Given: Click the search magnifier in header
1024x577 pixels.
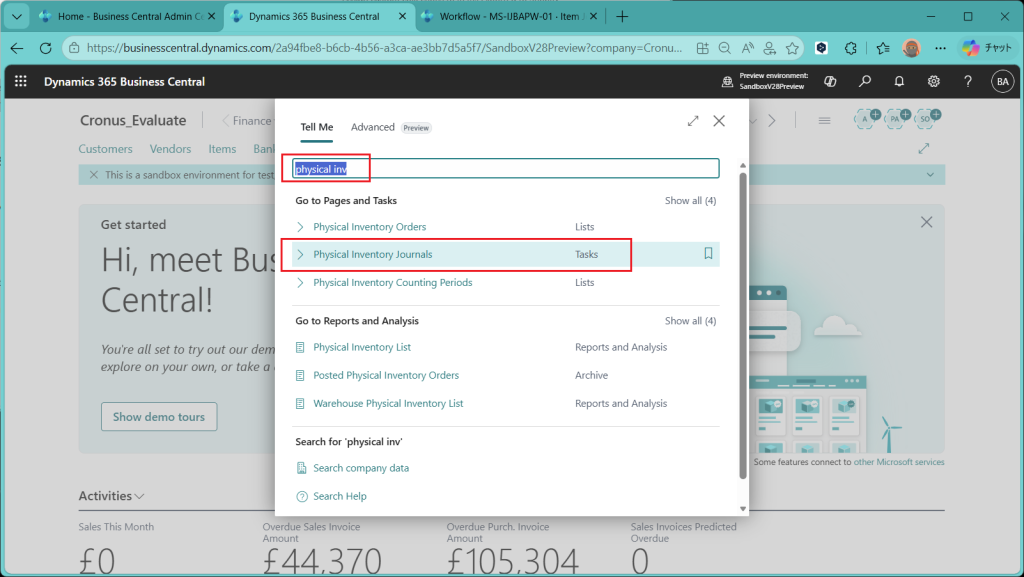Looking at the screenshot, I should tap(865, 82).
